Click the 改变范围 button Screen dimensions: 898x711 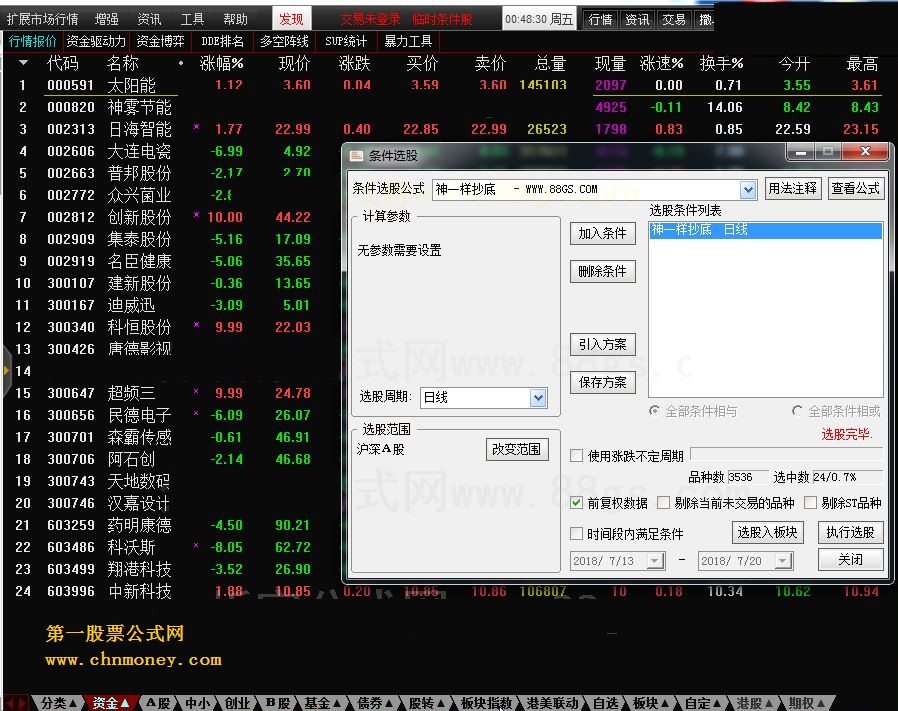point(517,449)
